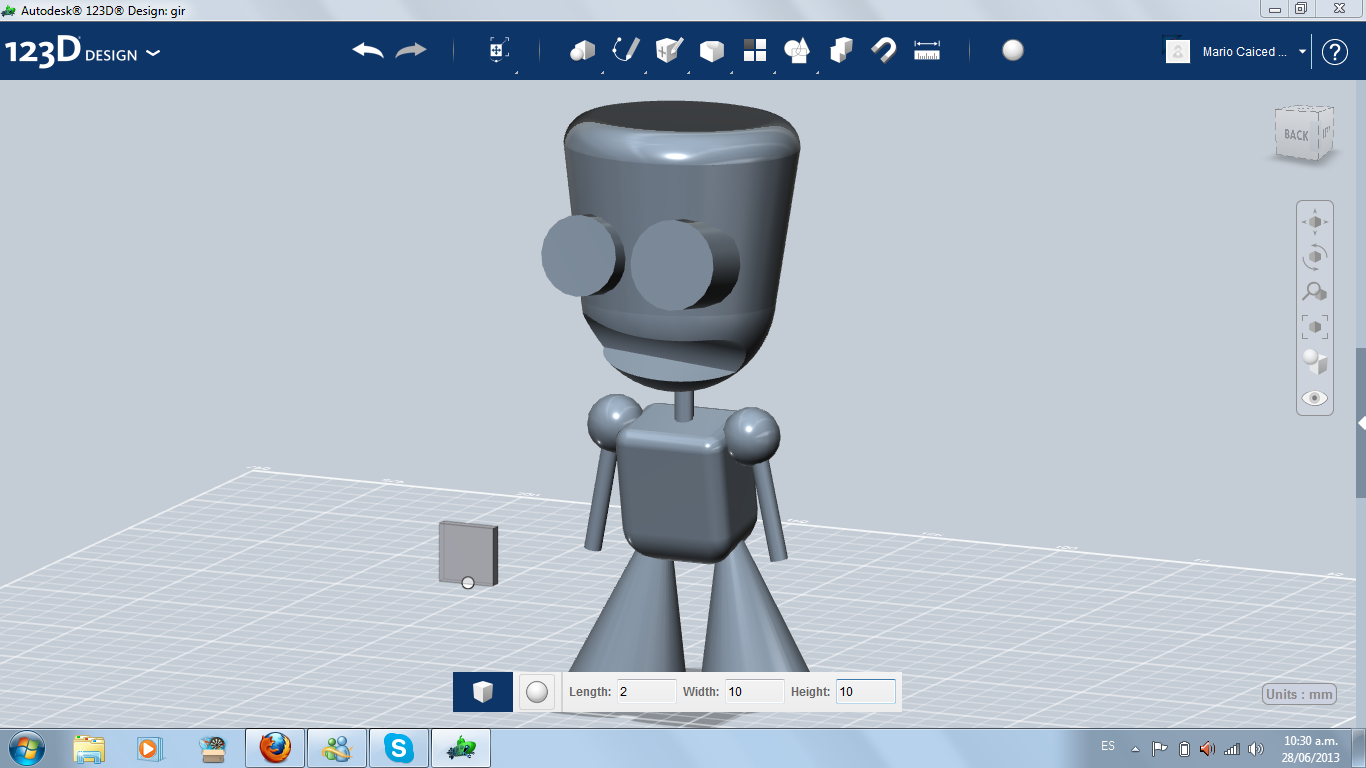Select the box primitive option button
The width and height of the screenshot is (1366, 768).
(483, 692)
